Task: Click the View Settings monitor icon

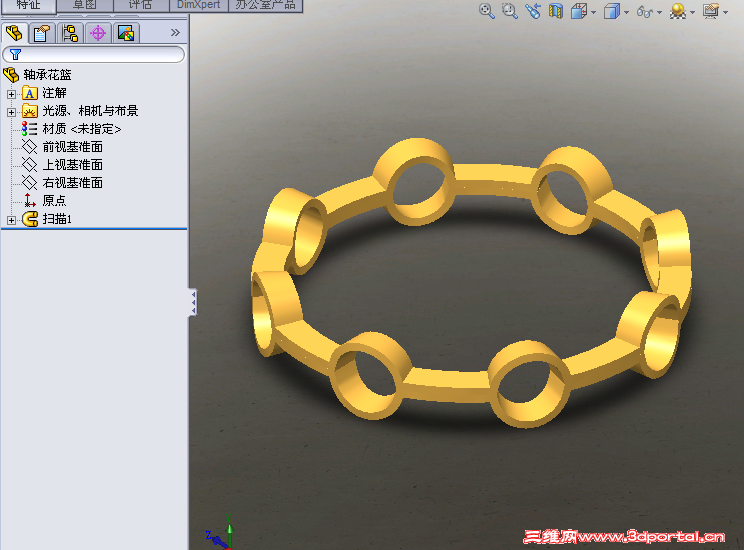Action: [711, 10]
